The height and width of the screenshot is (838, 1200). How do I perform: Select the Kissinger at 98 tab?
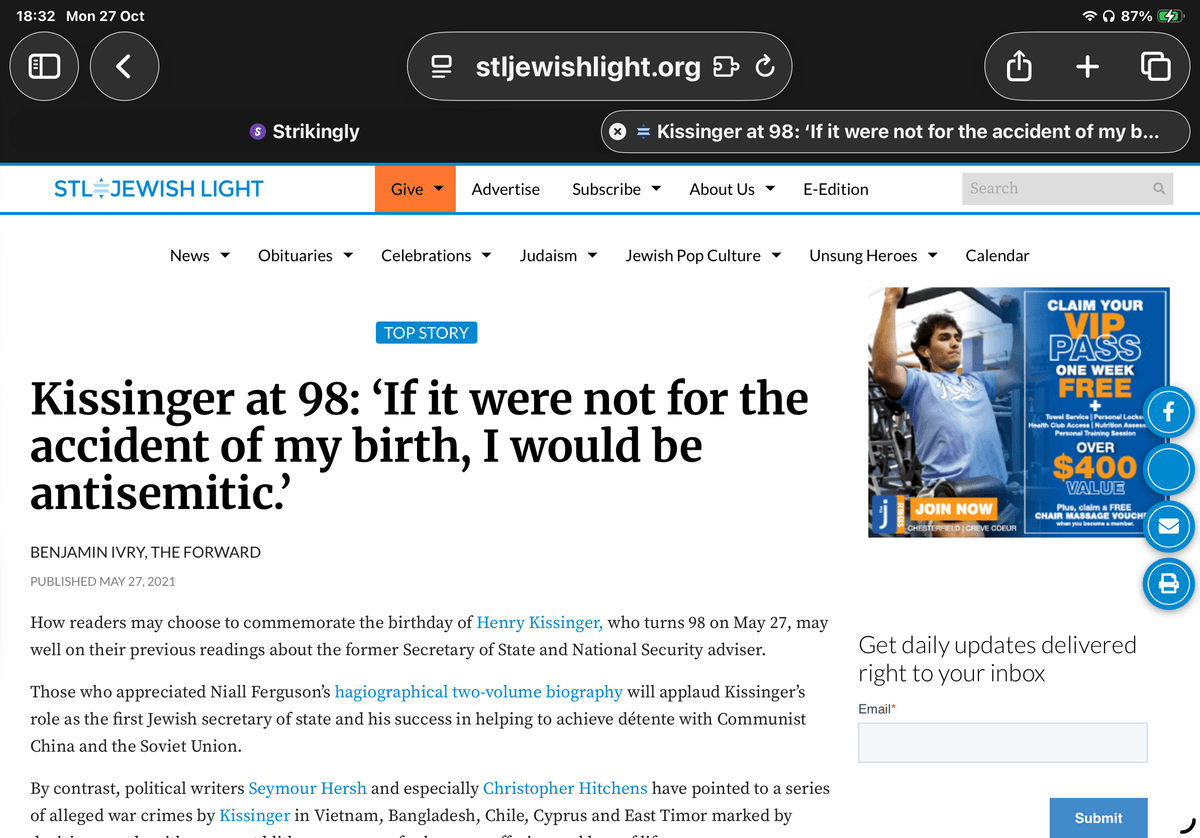pyautogui.click(x=897, y=131)
